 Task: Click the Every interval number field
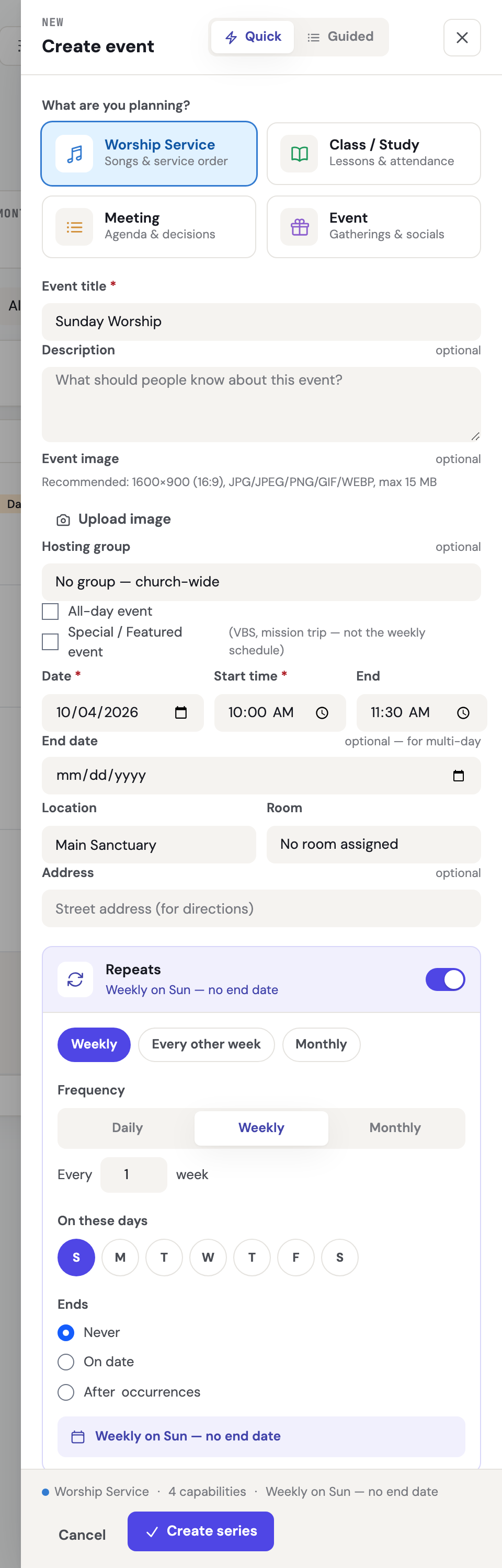pos(133,1175)
